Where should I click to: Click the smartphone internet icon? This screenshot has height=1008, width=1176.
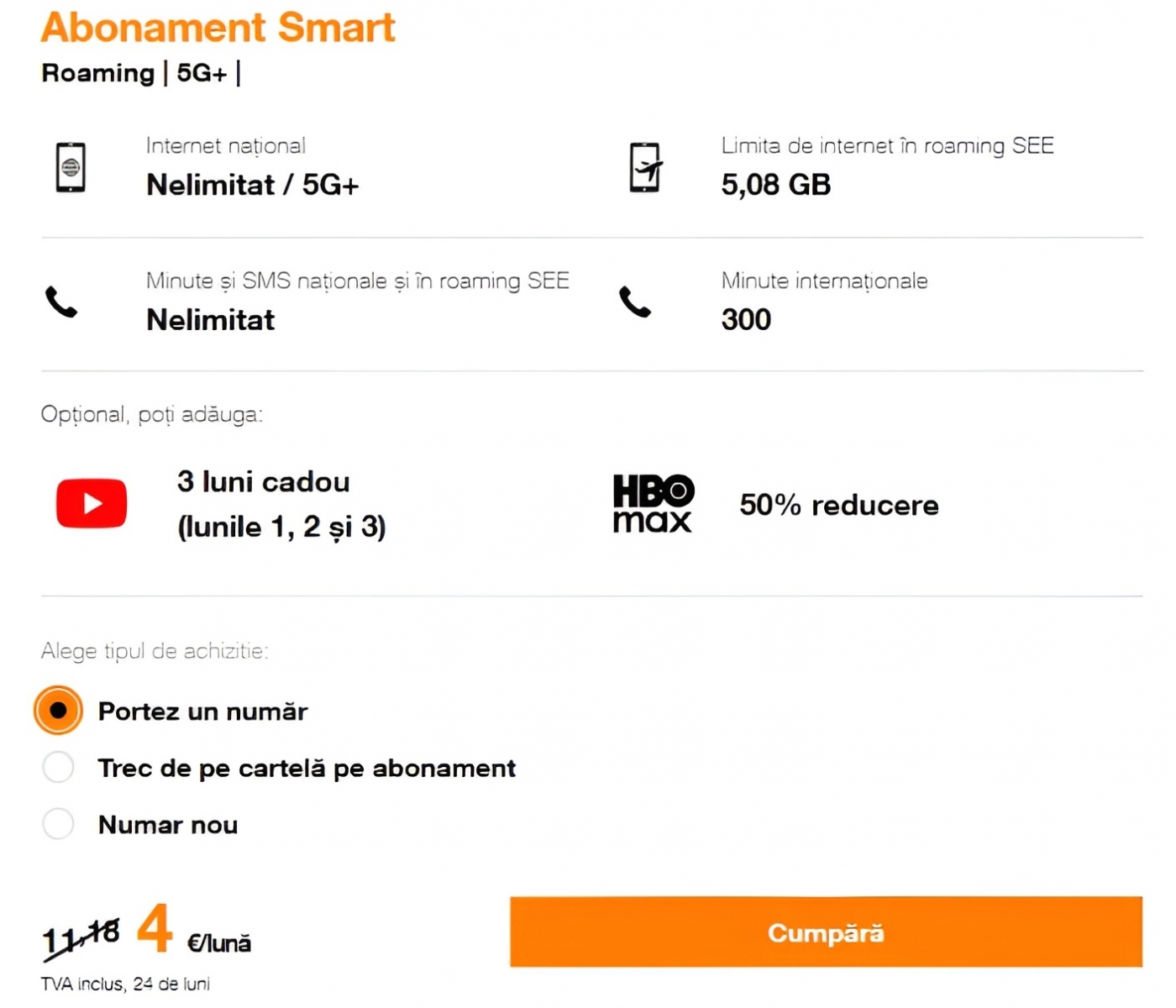coord(71,167)
